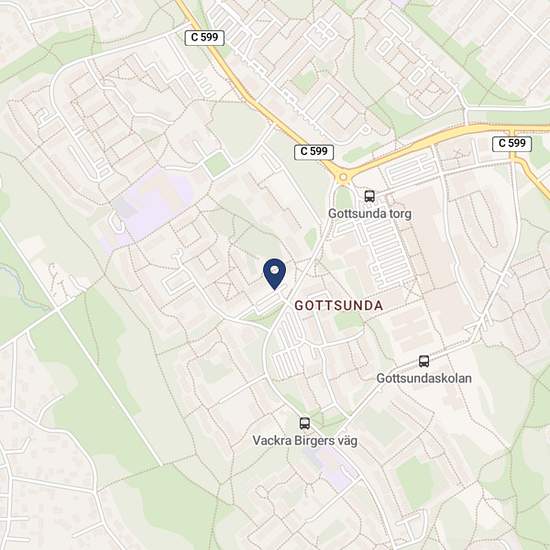Screen dimensions: 550x550
Task: Click the striped parking lot below Gottsunda torg
Action: click(384, 254)
